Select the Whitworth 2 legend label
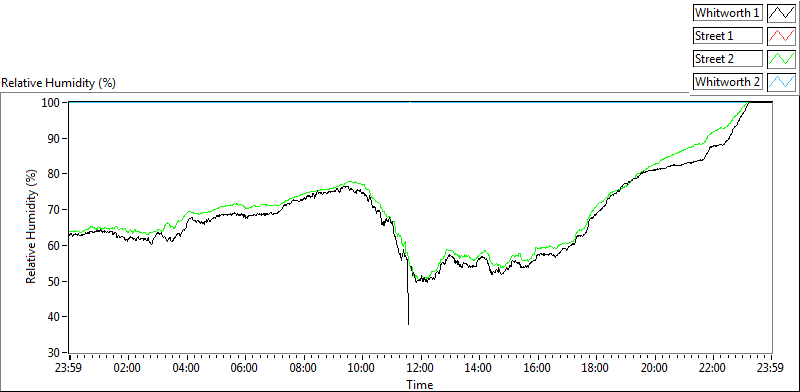The image size is (800, 392). coord(728,82)
